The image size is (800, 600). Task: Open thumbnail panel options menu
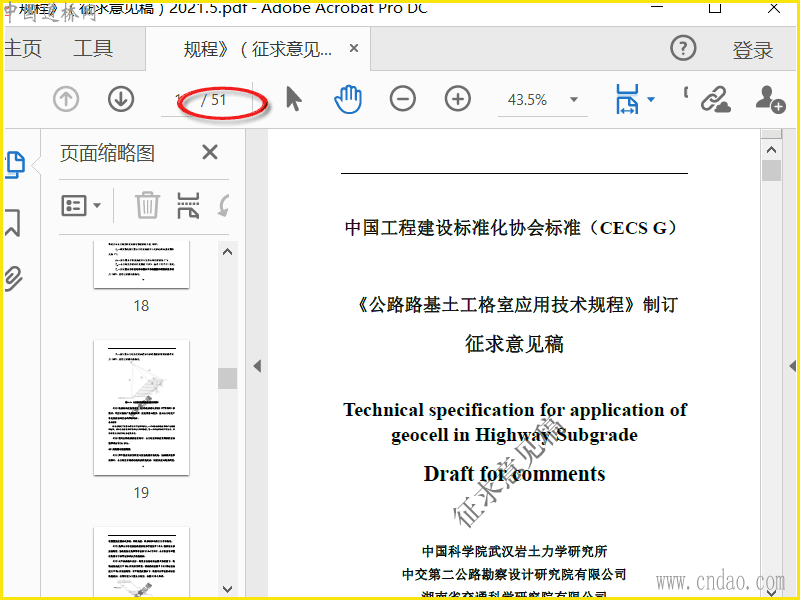click(81, 206)
